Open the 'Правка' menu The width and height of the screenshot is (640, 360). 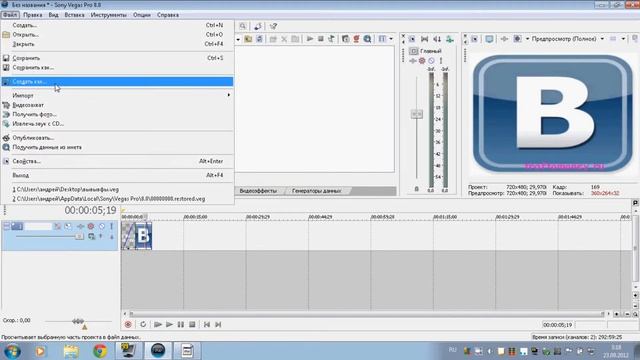click(33, 15)
